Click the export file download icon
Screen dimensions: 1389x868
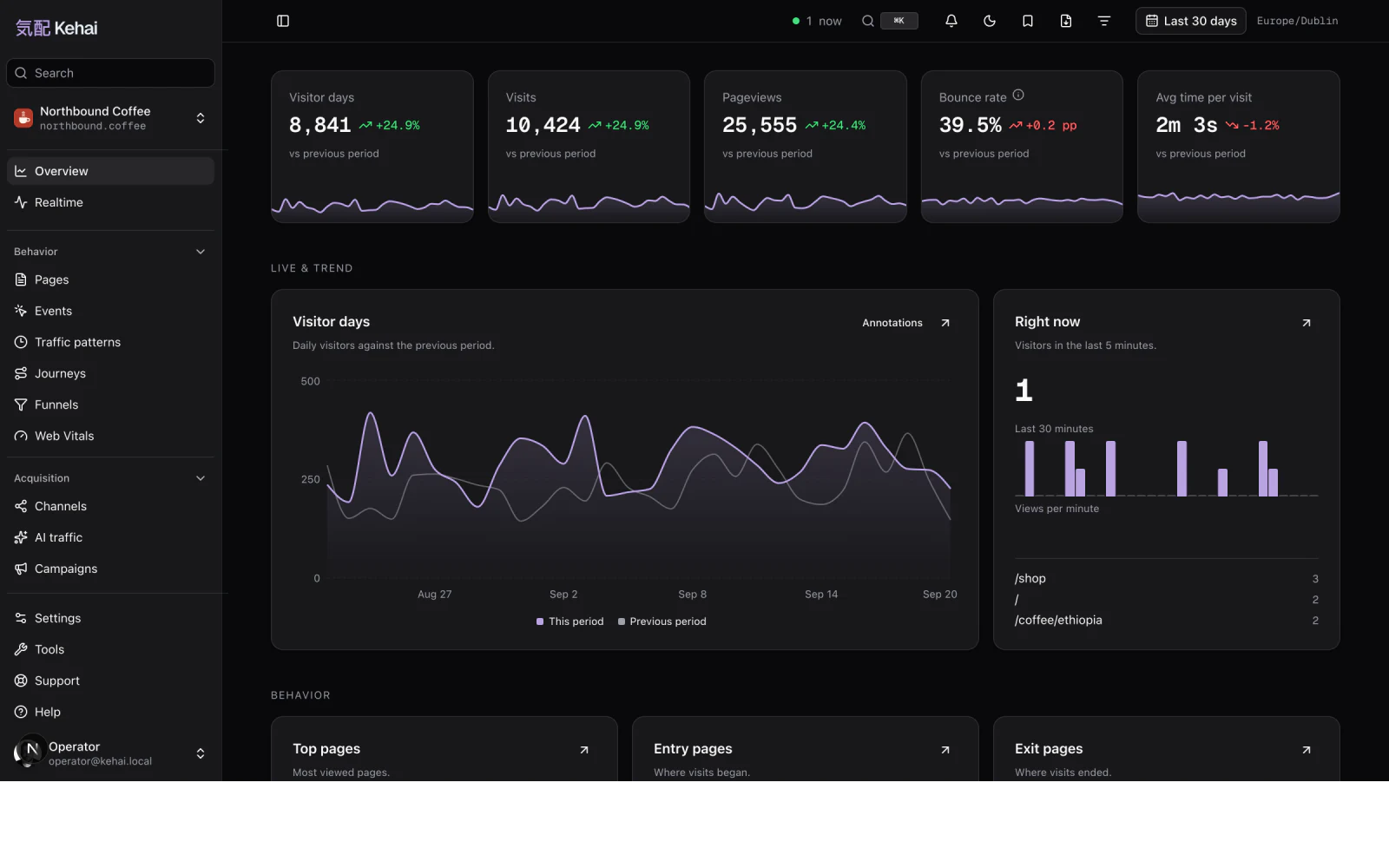click(1066, 21)
